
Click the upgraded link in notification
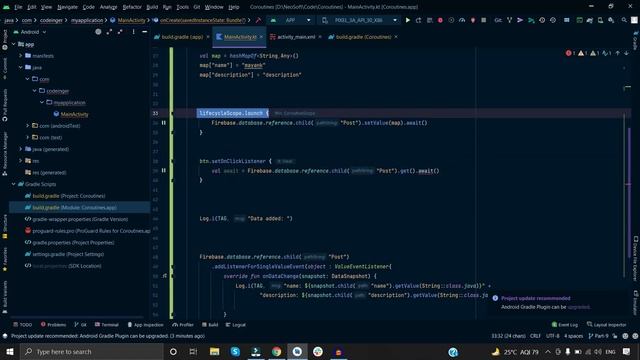(x=579, y=307)
